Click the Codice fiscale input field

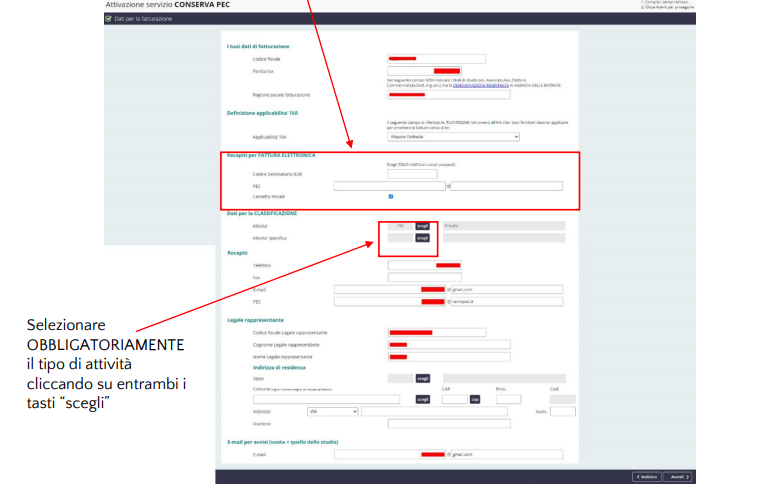click(436, 59)
